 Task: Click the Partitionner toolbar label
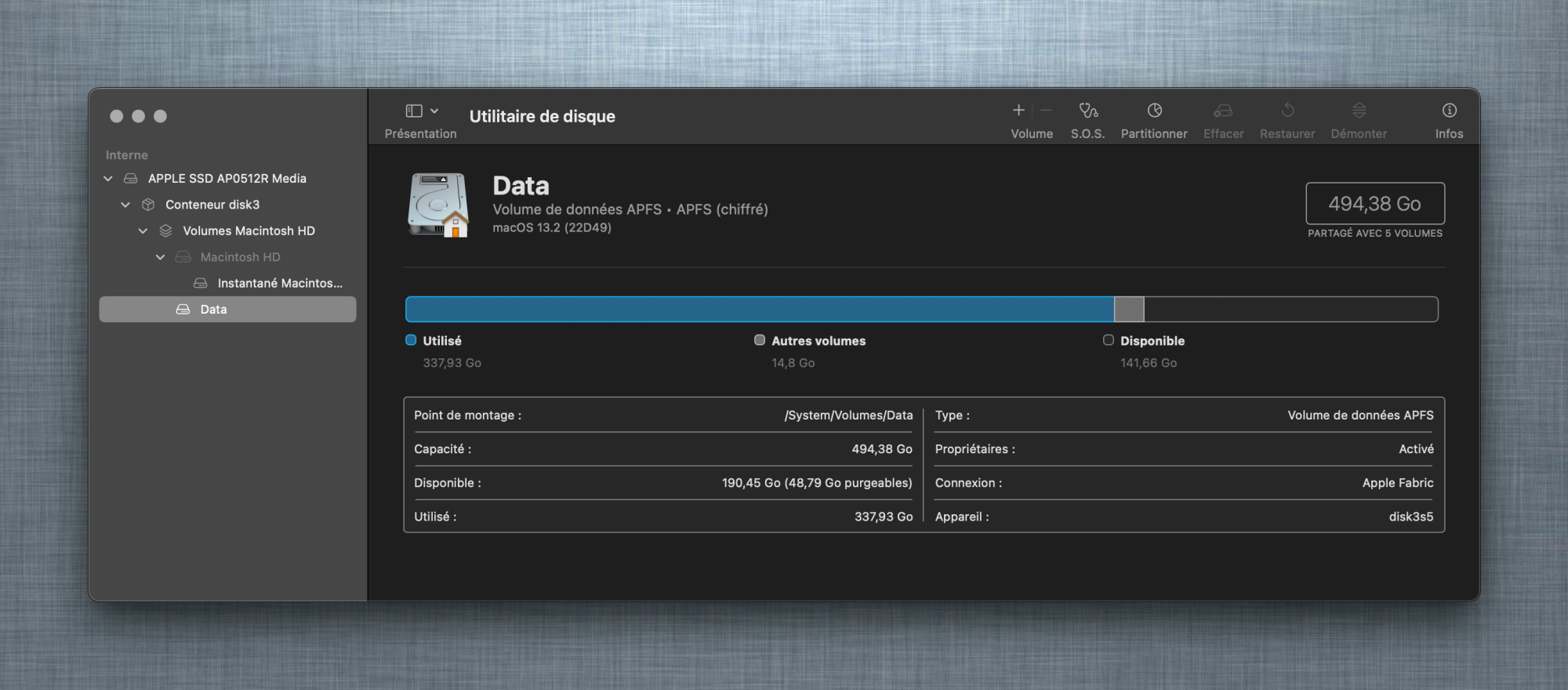[1154, 134]
